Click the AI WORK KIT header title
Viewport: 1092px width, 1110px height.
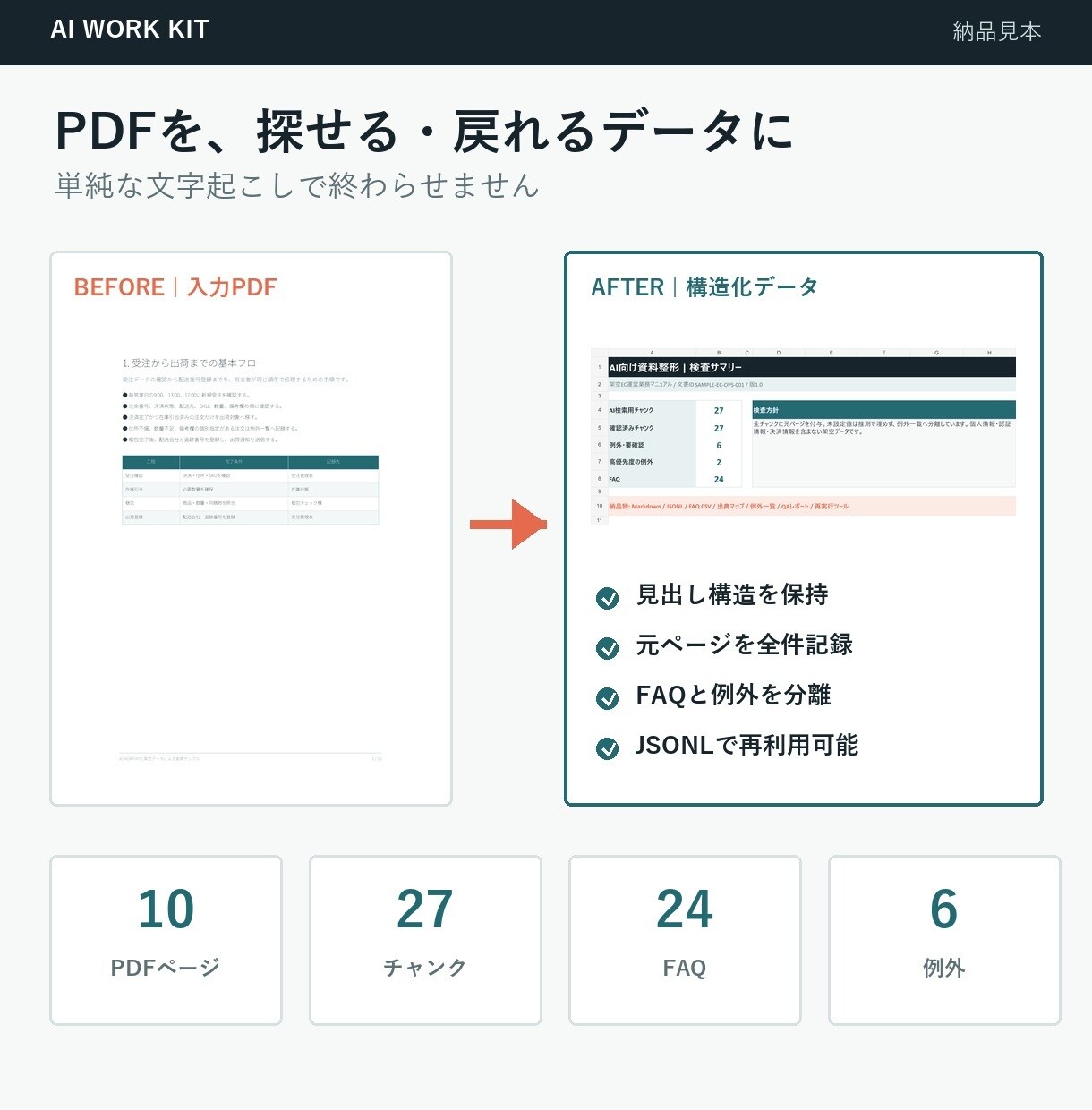pyautogui.click(x=130, y=30)
